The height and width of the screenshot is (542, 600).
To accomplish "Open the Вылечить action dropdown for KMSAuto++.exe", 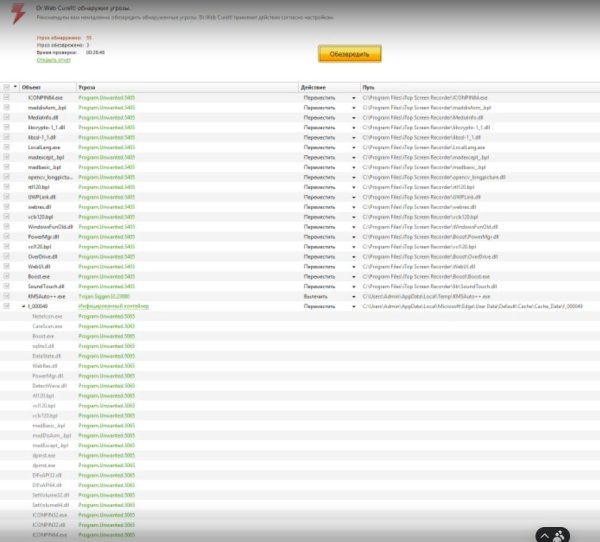I will [354, 297].
